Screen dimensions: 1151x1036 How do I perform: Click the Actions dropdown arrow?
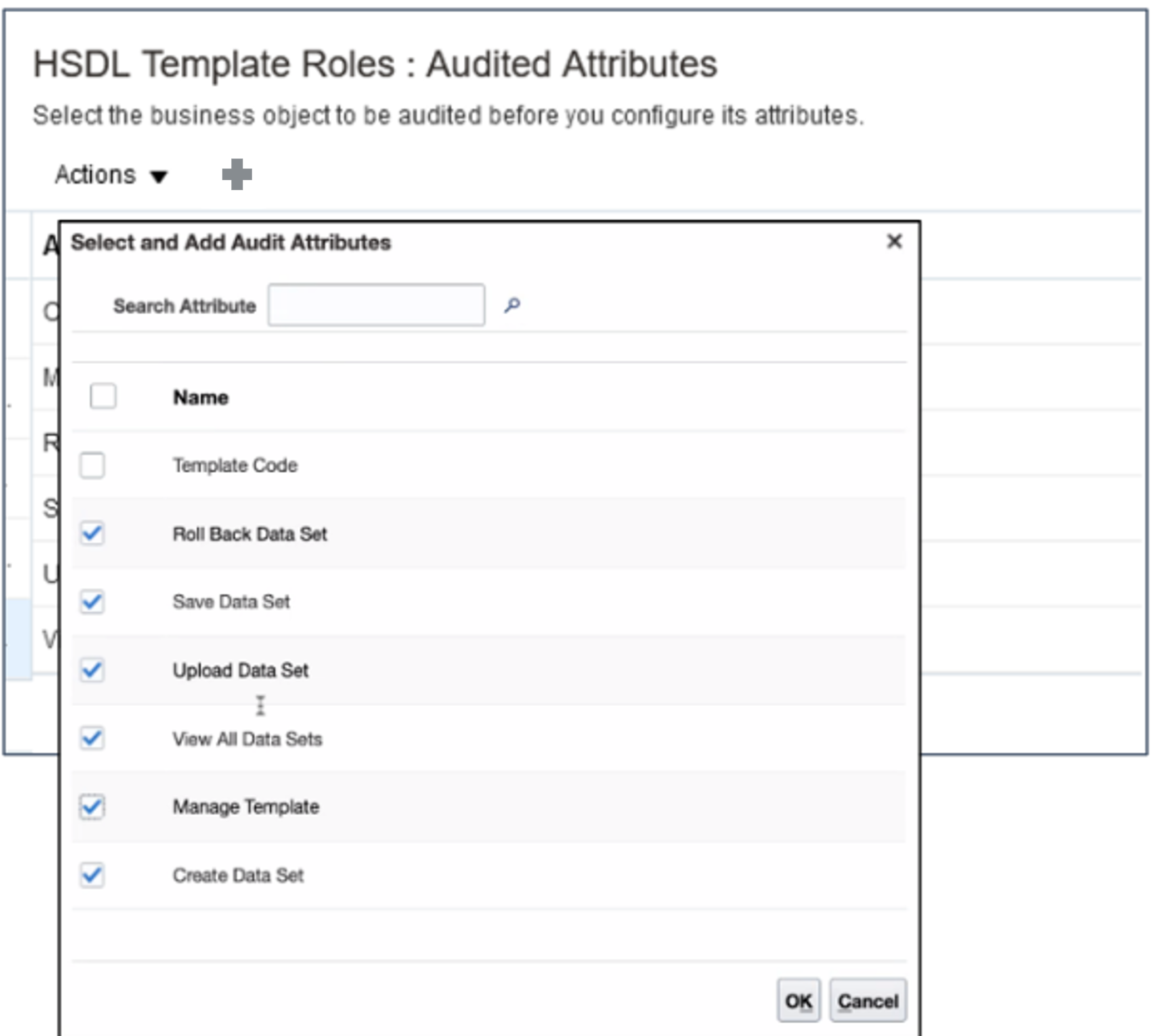(159, 176)
